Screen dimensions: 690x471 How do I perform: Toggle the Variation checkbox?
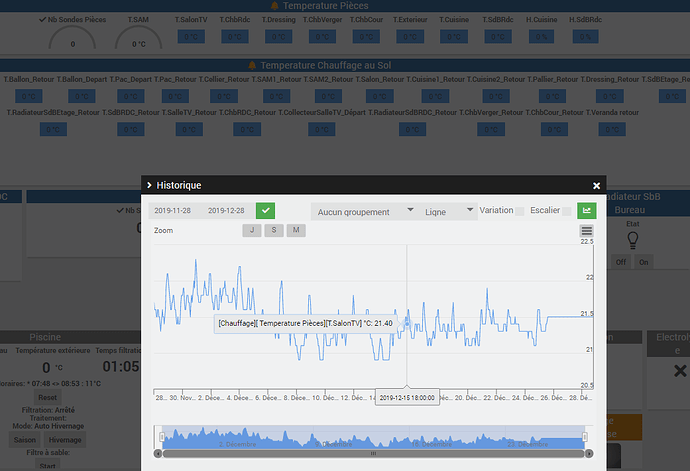click(520, 211)
